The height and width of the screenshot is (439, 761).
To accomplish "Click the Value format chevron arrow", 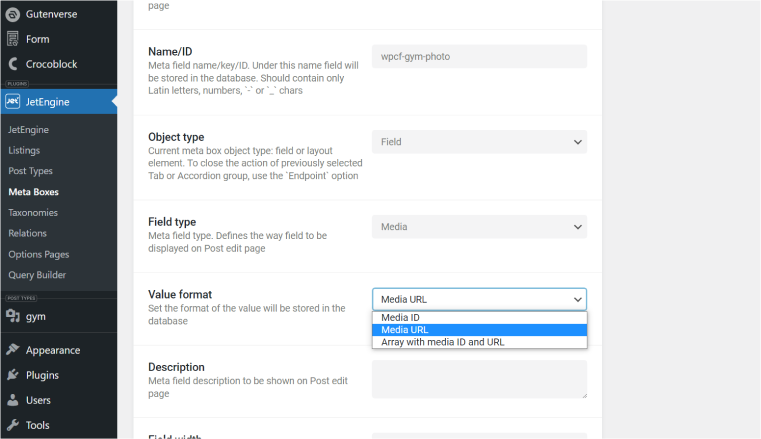I will (x=578, y=300).
